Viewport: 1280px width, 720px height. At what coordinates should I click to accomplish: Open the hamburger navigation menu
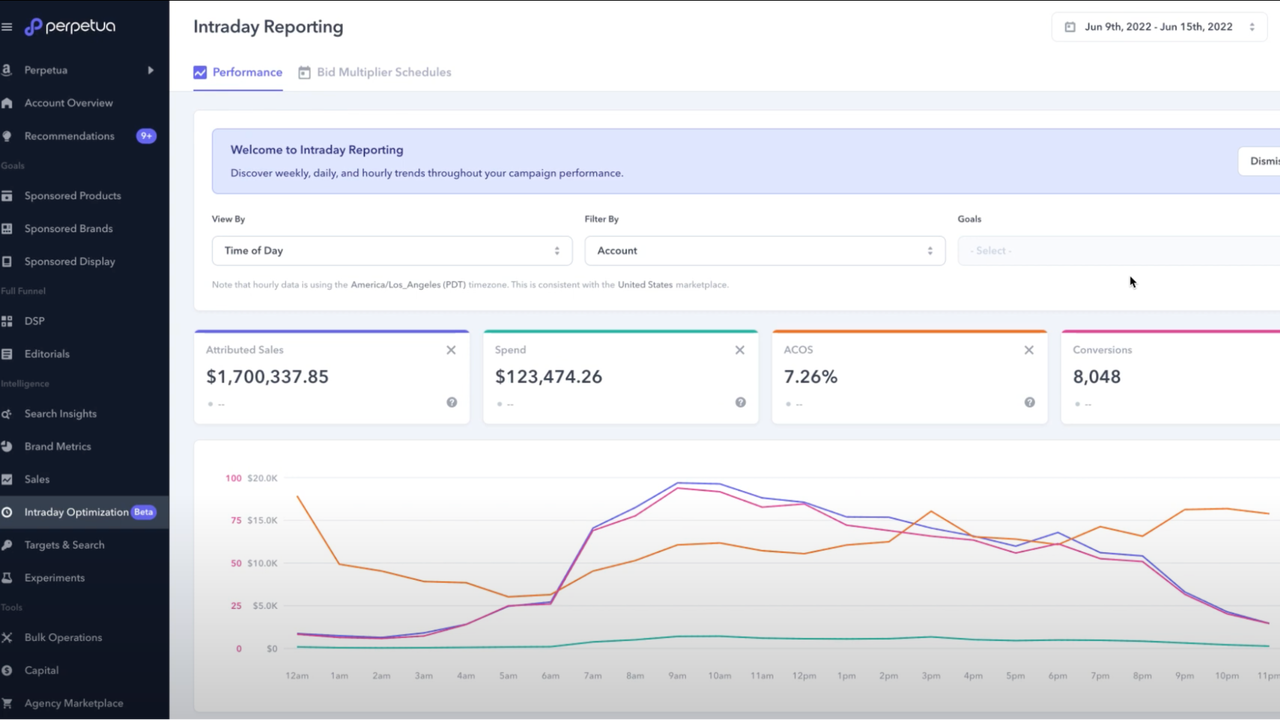7,26
